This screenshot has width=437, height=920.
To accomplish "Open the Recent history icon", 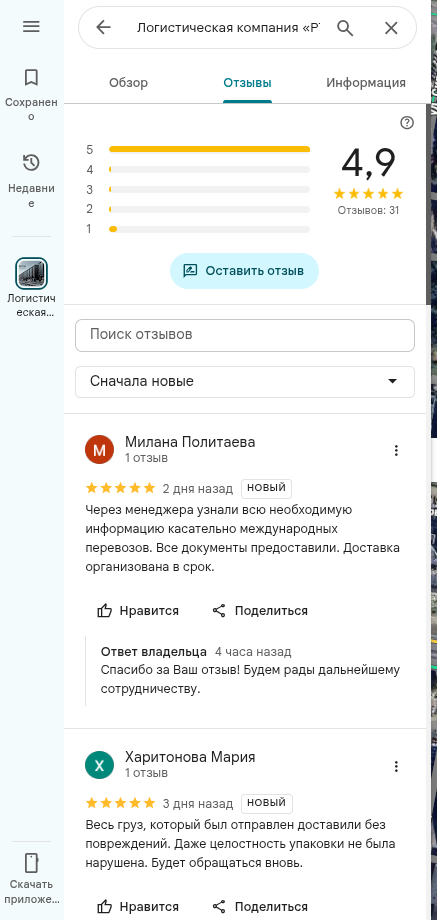I will [x=31, y=163].
